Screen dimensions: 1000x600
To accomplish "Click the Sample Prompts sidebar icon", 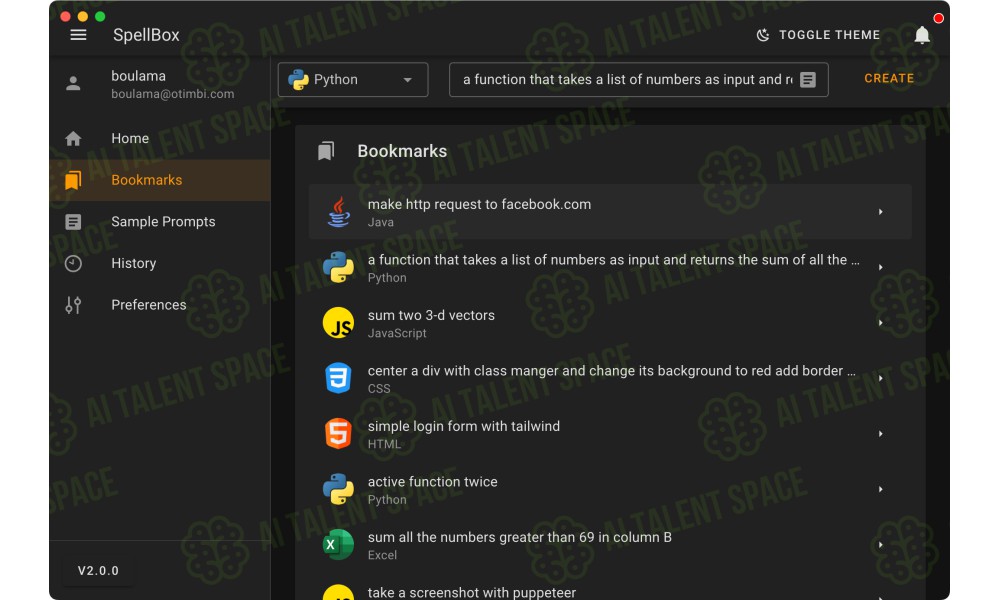I will point(73,222).
